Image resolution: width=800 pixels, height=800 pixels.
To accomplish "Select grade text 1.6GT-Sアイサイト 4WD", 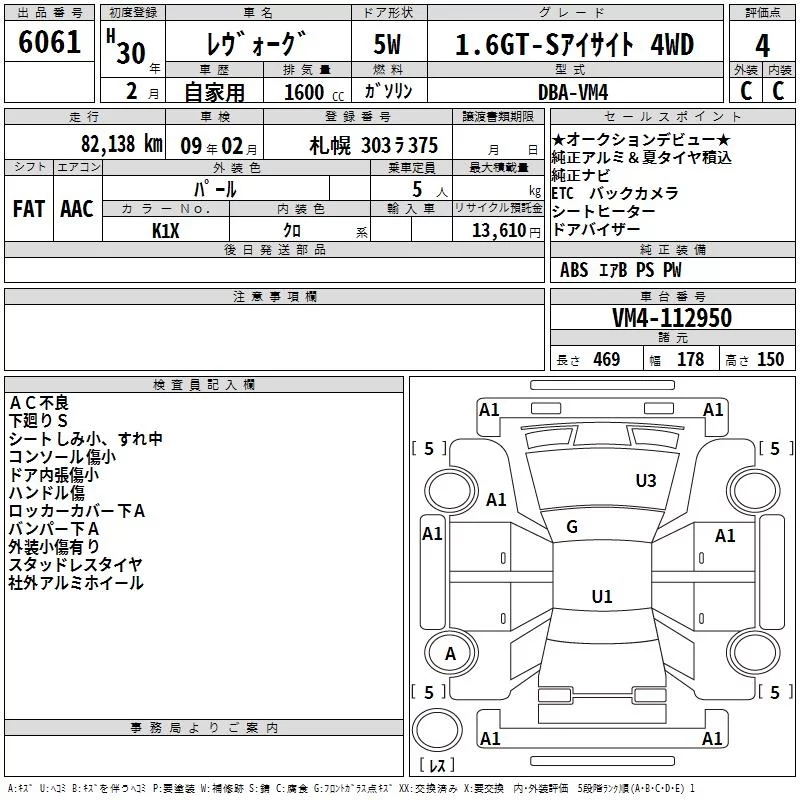I will 574,44.
